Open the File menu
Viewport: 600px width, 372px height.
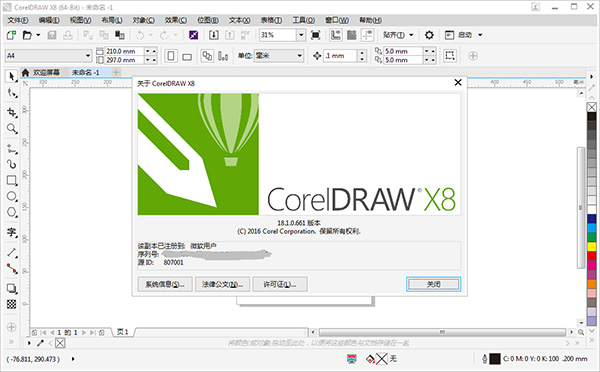tap(18, 20)
